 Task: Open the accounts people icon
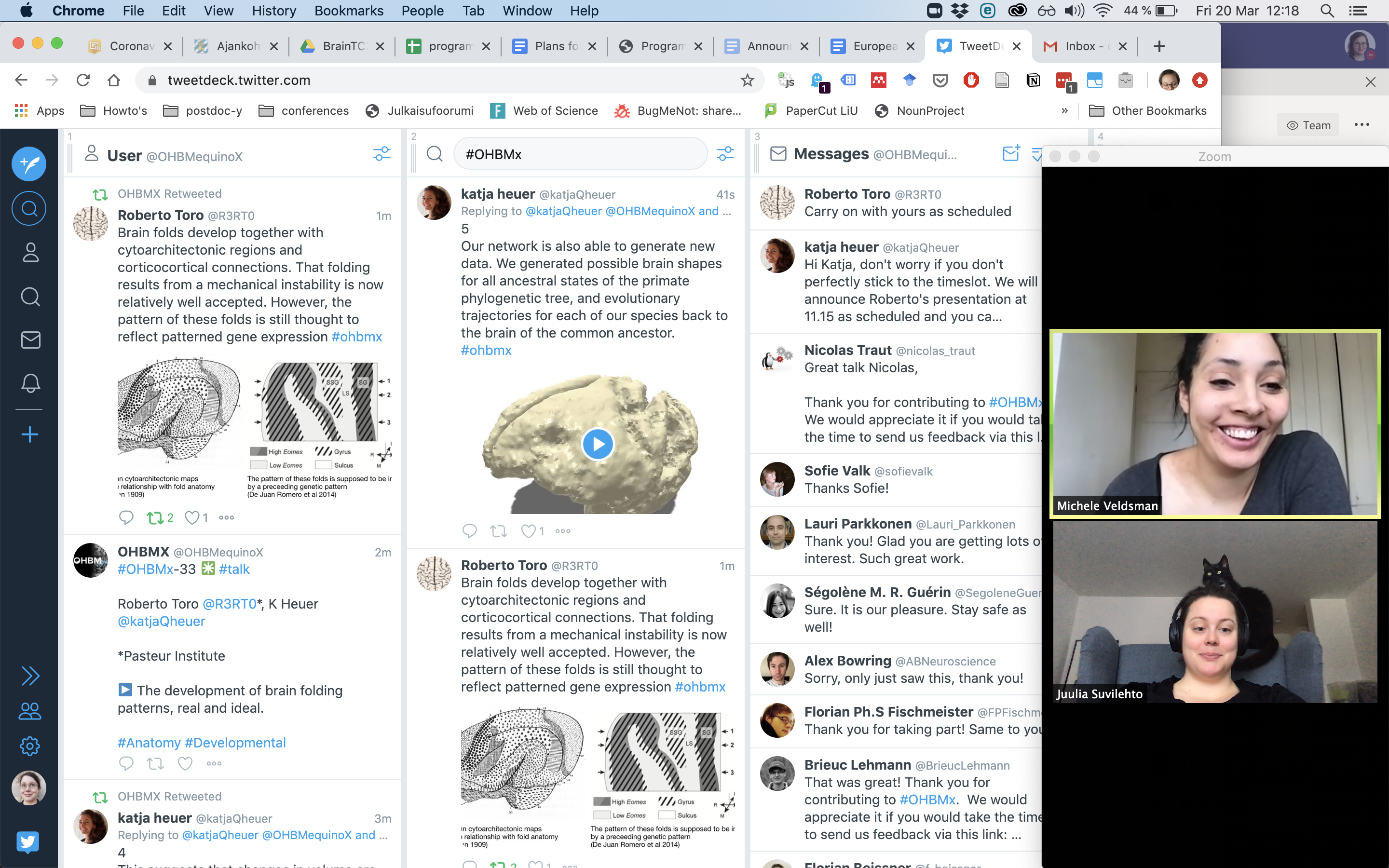coord(30,712)
